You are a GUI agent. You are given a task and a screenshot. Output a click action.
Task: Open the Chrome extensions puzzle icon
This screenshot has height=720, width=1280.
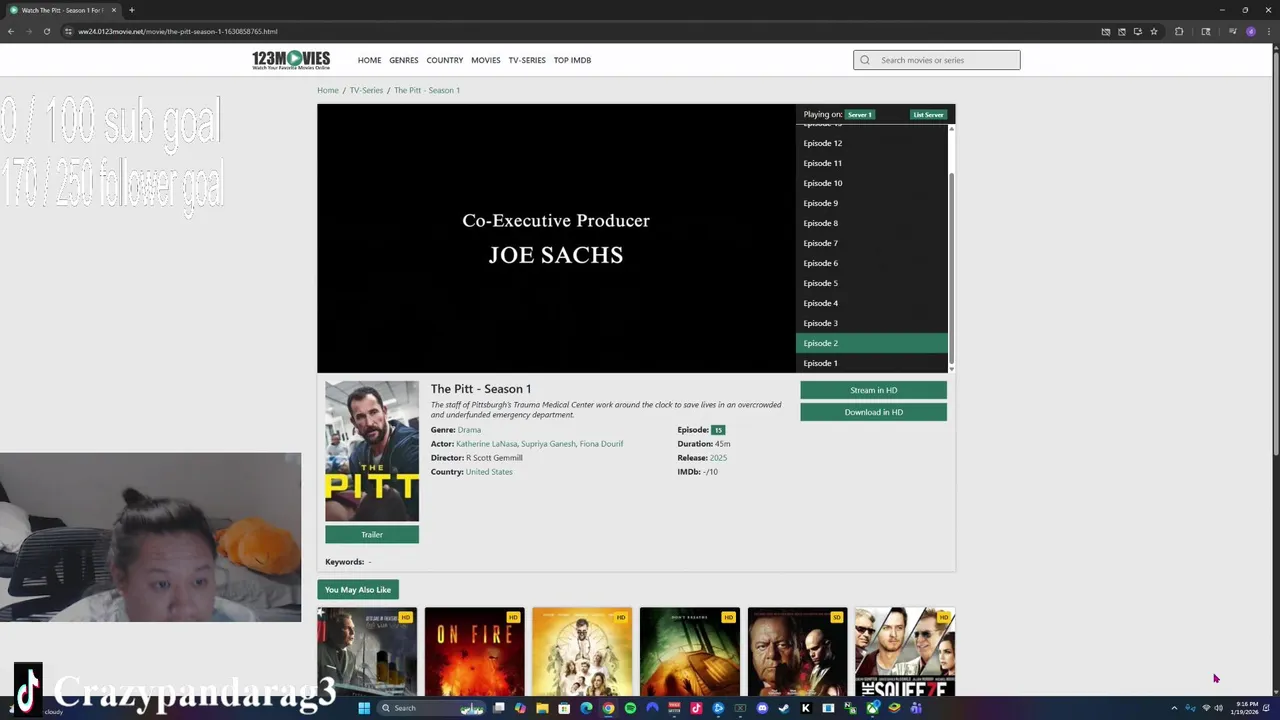[1179, 31]
